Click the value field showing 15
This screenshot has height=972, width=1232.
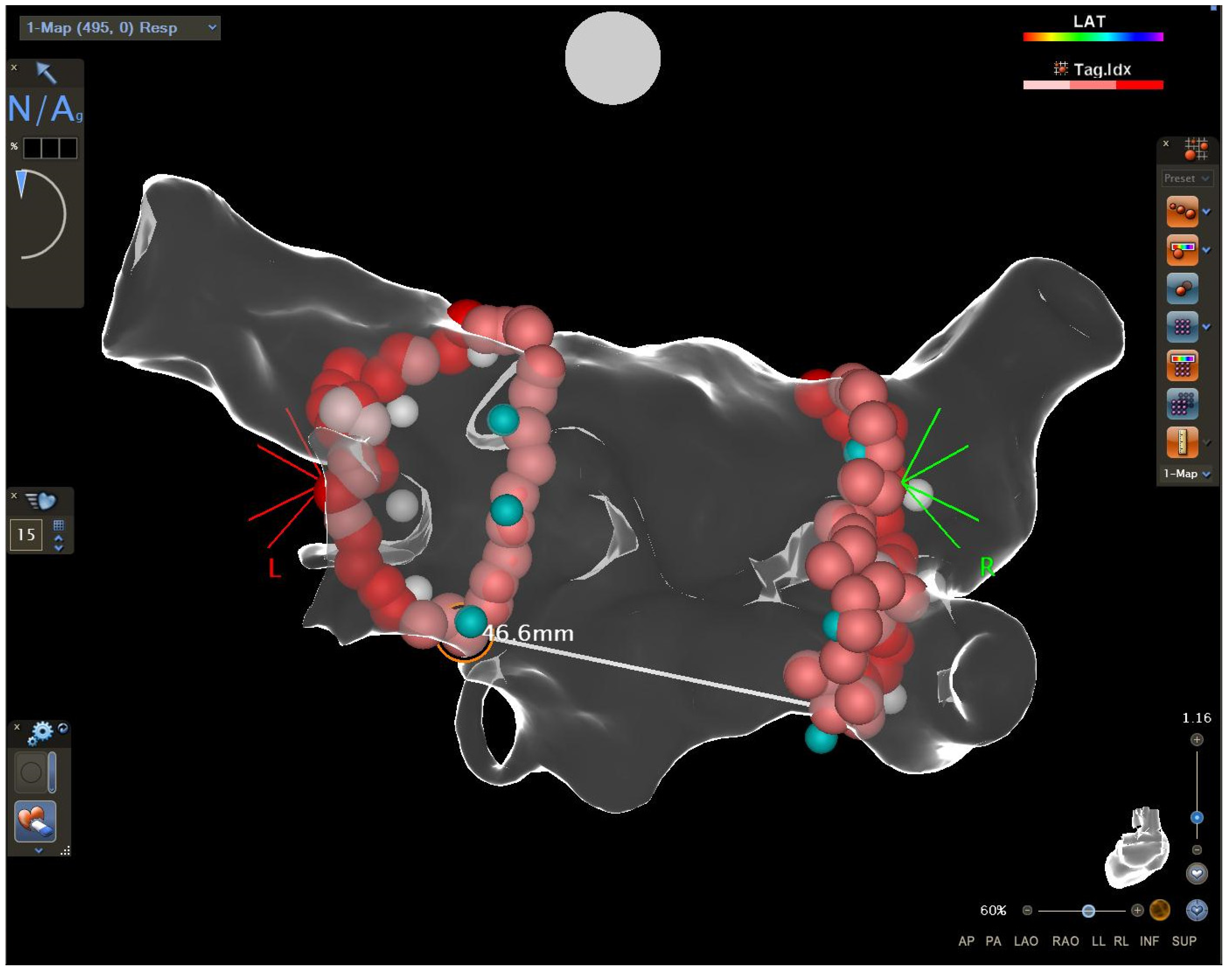tap(26, 534)
